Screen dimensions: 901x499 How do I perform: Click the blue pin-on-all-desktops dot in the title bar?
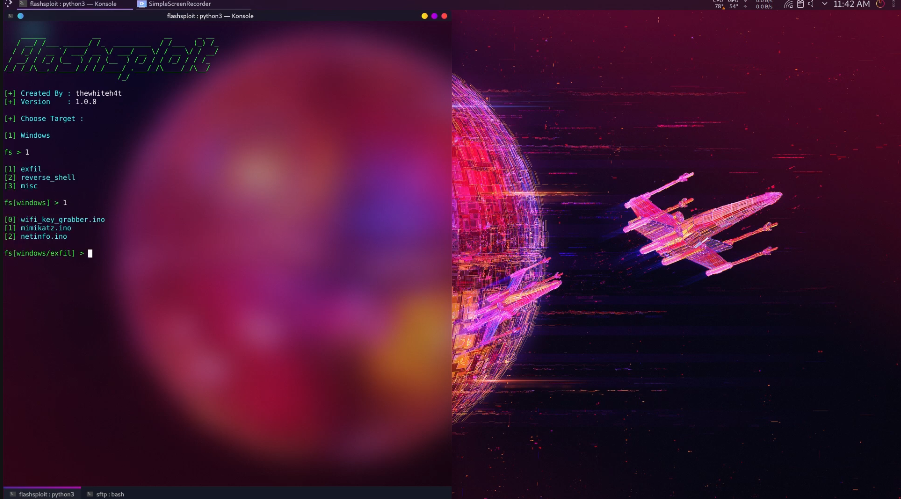[21, 16]
